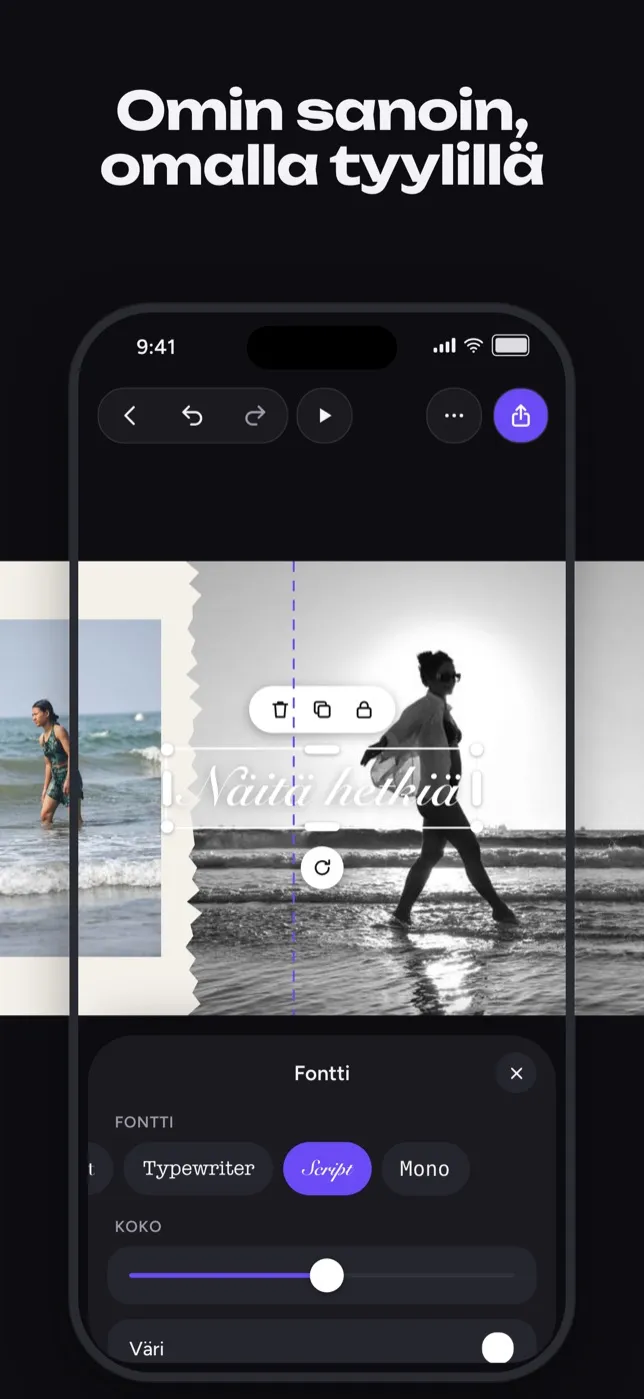Viewport: 644px width, 1399px height.
Task: Select the 'Näitä hetkiä' text box
Action: click(323, 789)
